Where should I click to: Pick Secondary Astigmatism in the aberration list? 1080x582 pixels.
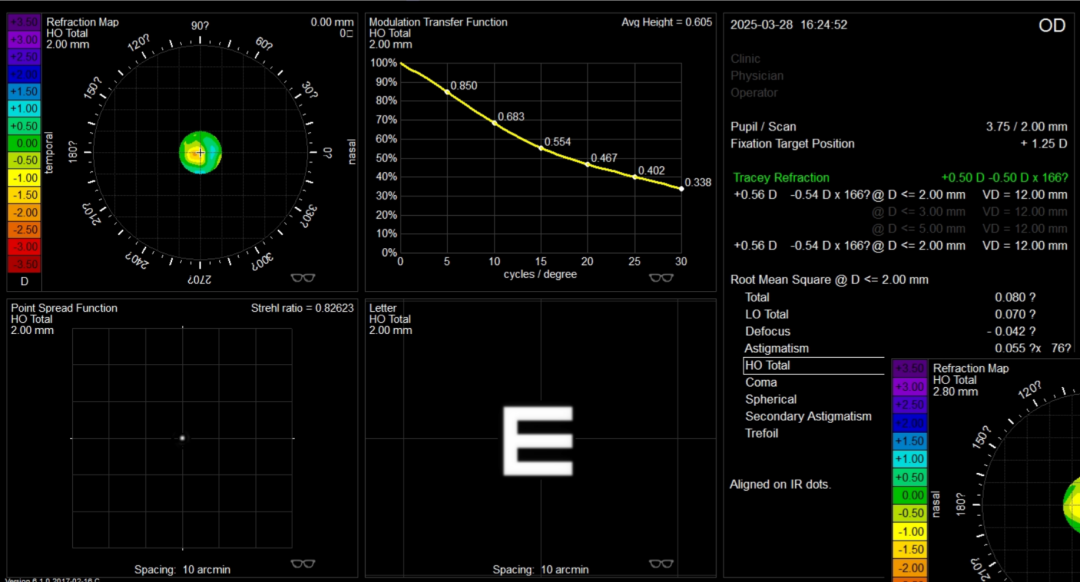coord(808,416)
